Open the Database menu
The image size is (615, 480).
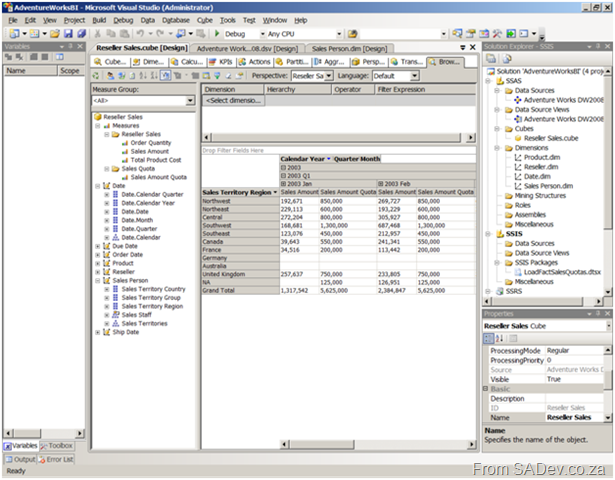pos(176,20)
